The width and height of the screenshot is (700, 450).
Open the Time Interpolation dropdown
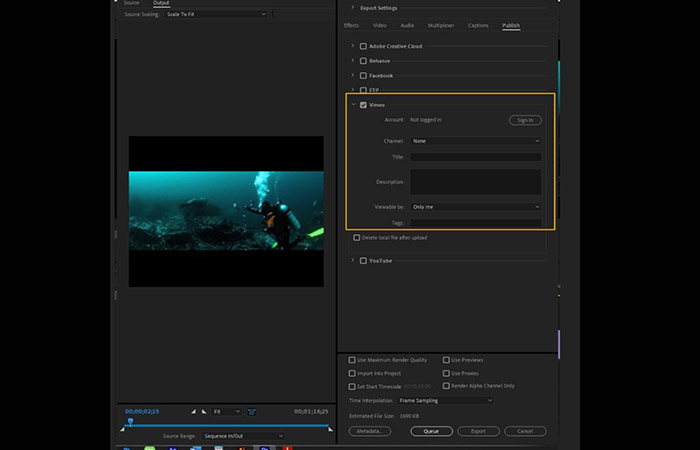(445, 400)
